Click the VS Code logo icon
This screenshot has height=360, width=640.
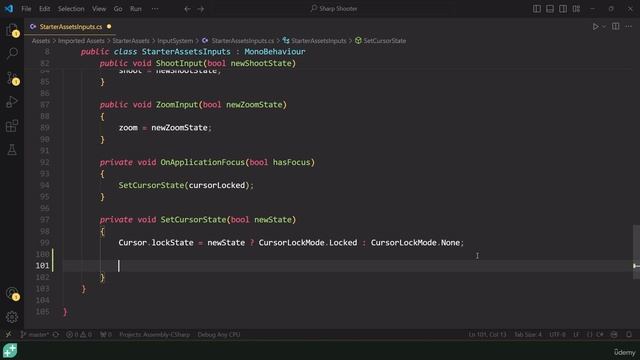click(x=9, y=9)
